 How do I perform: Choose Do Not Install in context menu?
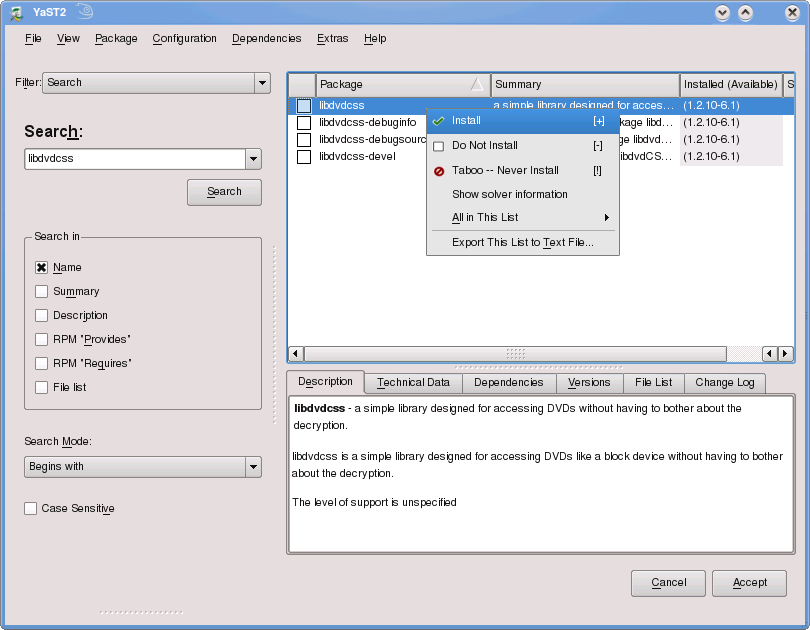coord(523,146)
